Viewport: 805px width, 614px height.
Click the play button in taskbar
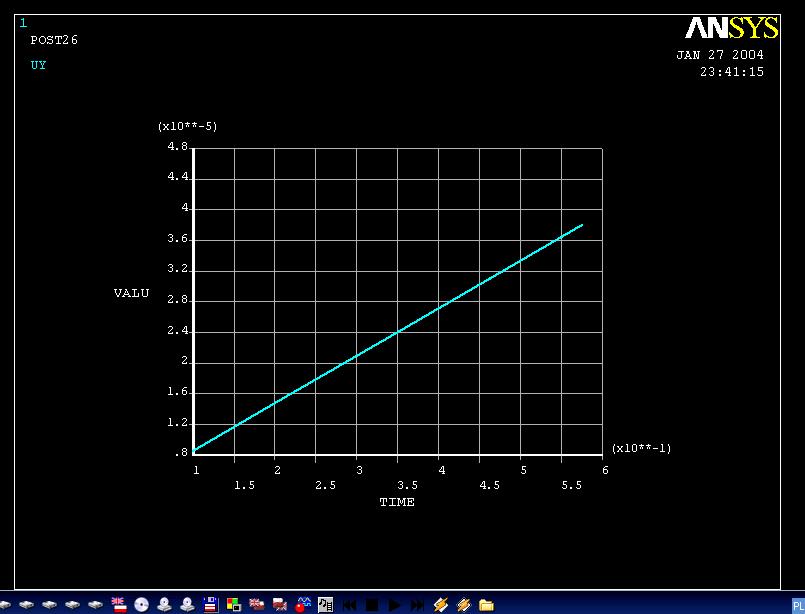(395, 605)
